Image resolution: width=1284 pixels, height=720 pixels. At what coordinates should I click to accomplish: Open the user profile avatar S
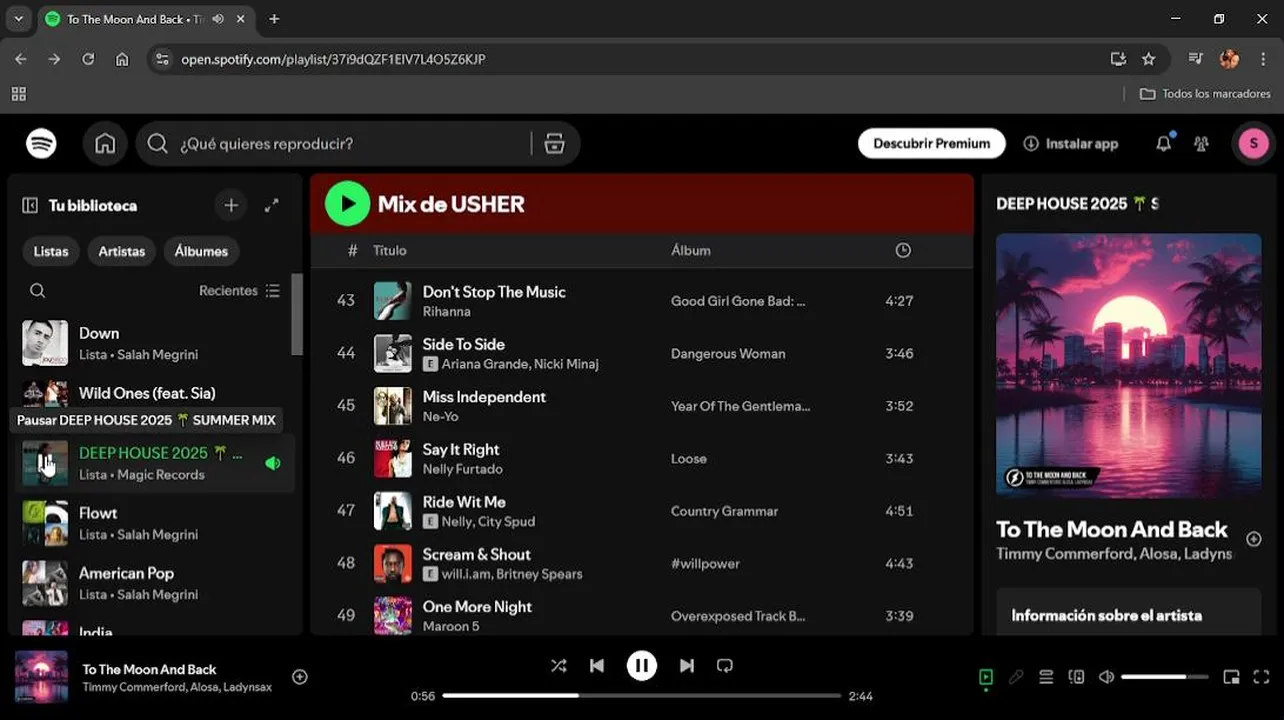click(1253, 144)
